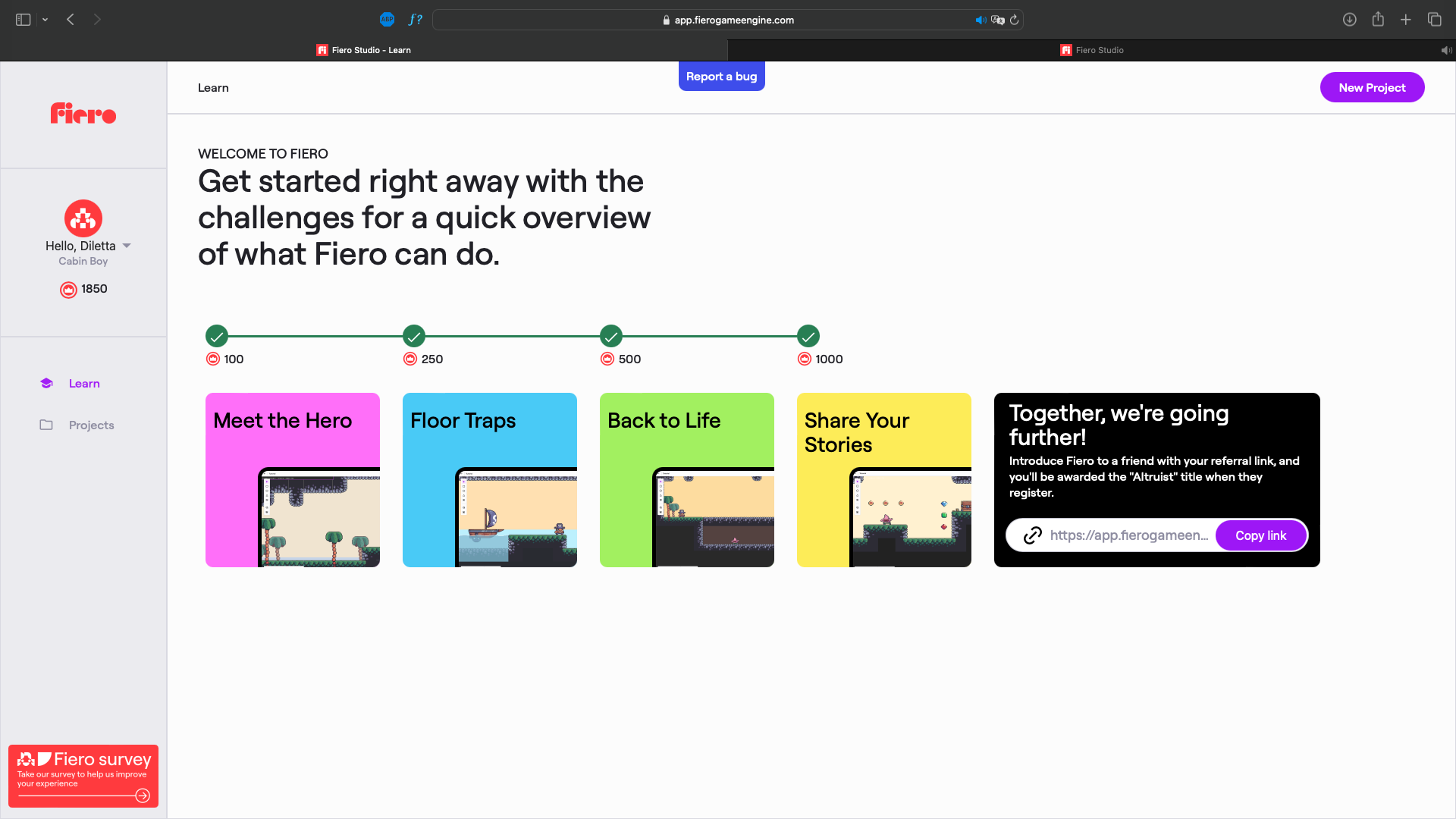This screenshot has height=819, width=1456.
Task: Open the Fiero survey banner
Action: pyautogui.click(x=83, y=776)
